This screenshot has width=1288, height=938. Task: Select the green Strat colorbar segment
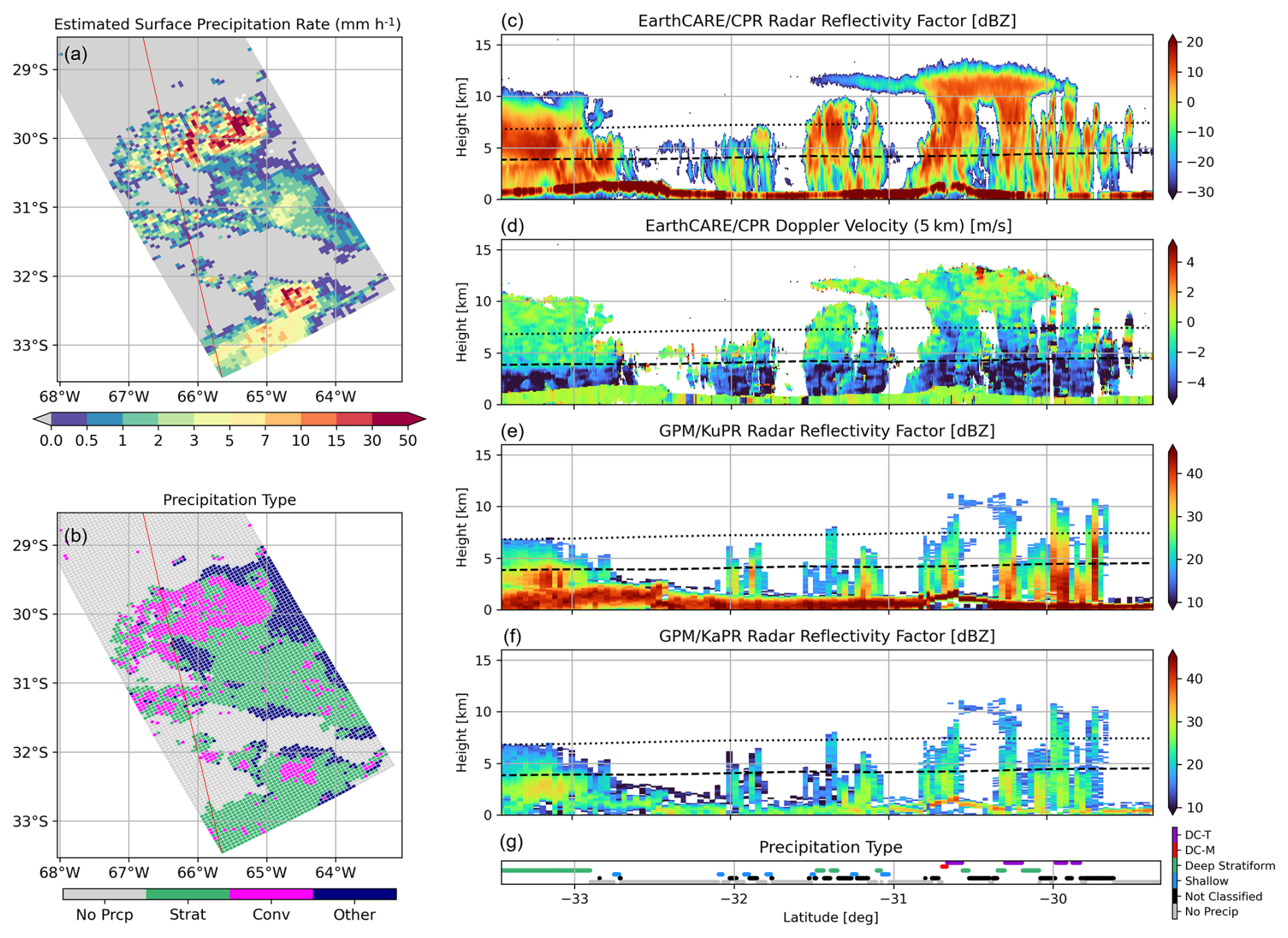click(x=188, y=894)
